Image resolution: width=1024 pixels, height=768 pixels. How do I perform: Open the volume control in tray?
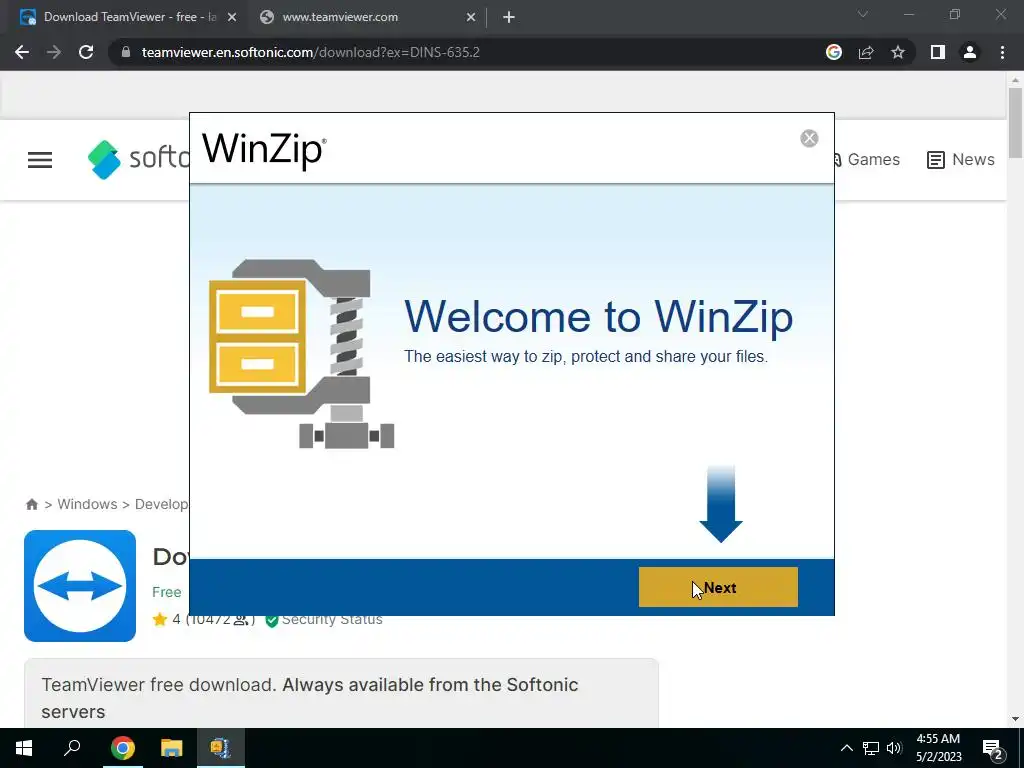point(894,748)
